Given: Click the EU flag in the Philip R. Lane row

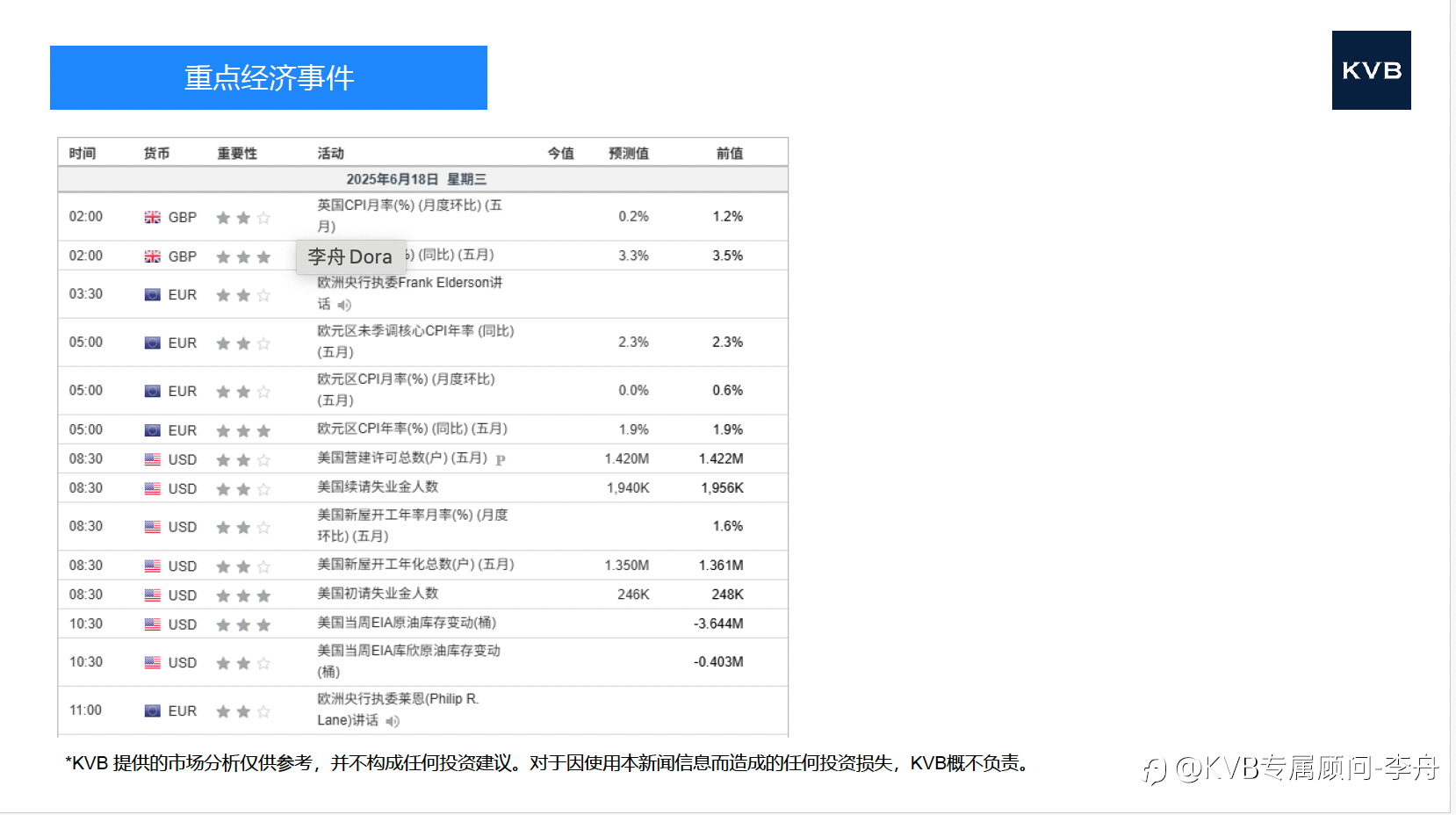Looking at the screenshot, I should (x=153, y=711).
